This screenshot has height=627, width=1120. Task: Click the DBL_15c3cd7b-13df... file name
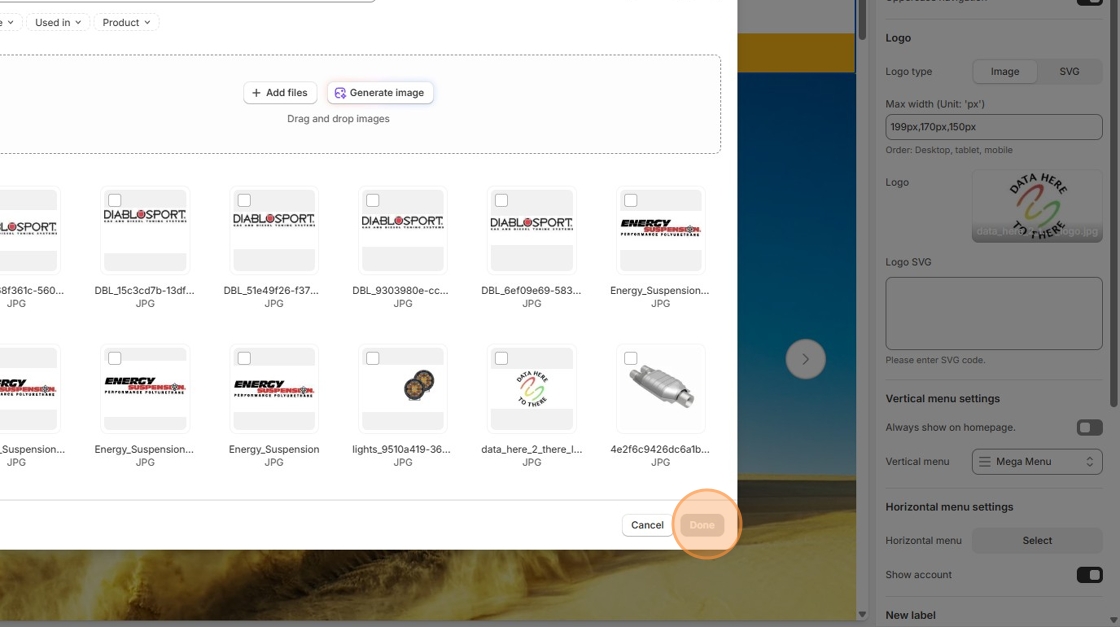(x=144, y=291)
